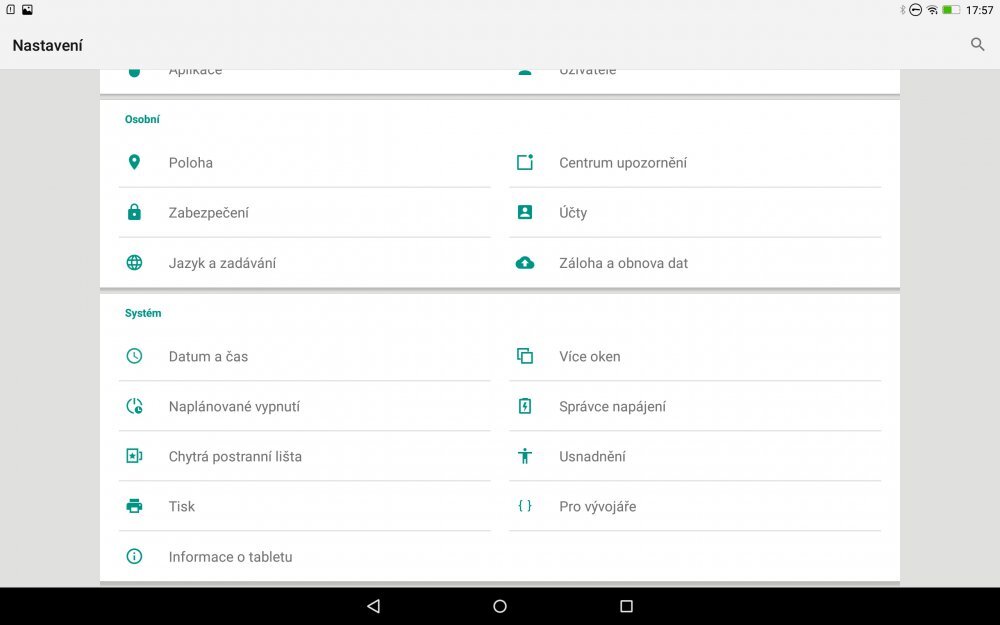This screenshot has height=625, width=1000.
Task: Tap the info icon for Informace o tabletu
Action: coord(134,557)
